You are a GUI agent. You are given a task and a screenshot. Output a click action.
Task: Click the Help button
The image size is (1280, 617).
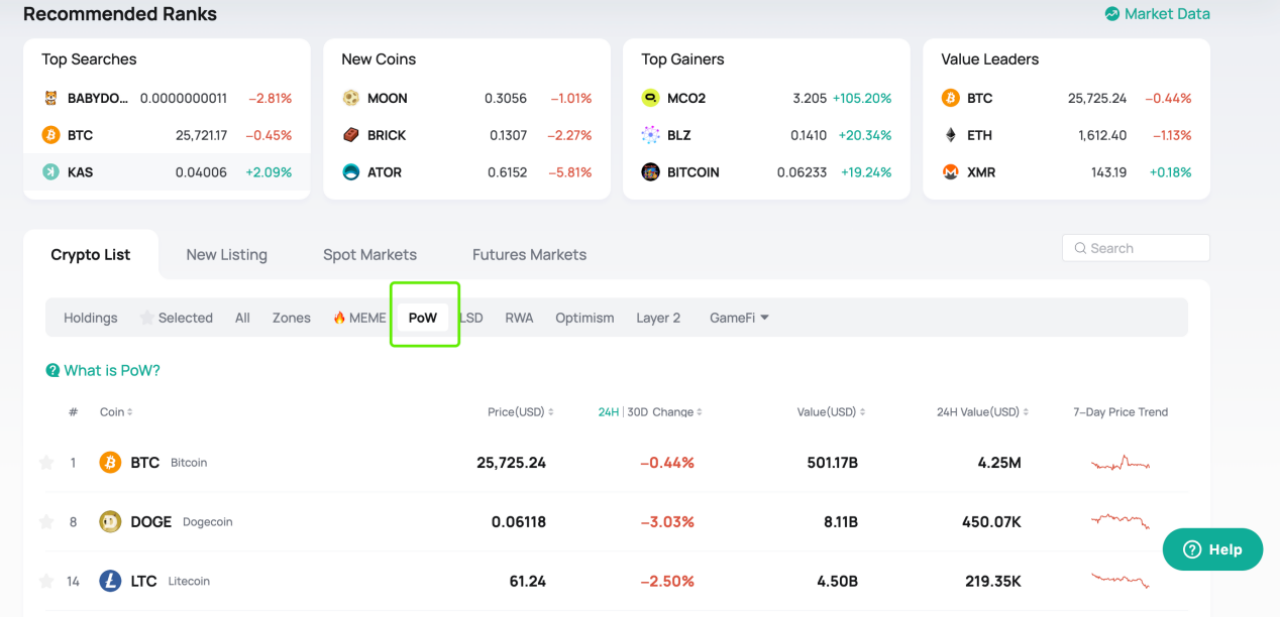[x=1213, y=550]
